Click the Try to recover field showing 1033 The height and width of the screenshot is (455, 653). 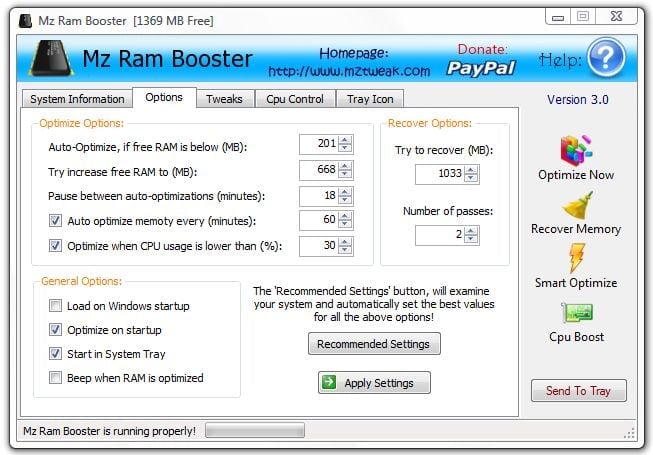(440, 174)
